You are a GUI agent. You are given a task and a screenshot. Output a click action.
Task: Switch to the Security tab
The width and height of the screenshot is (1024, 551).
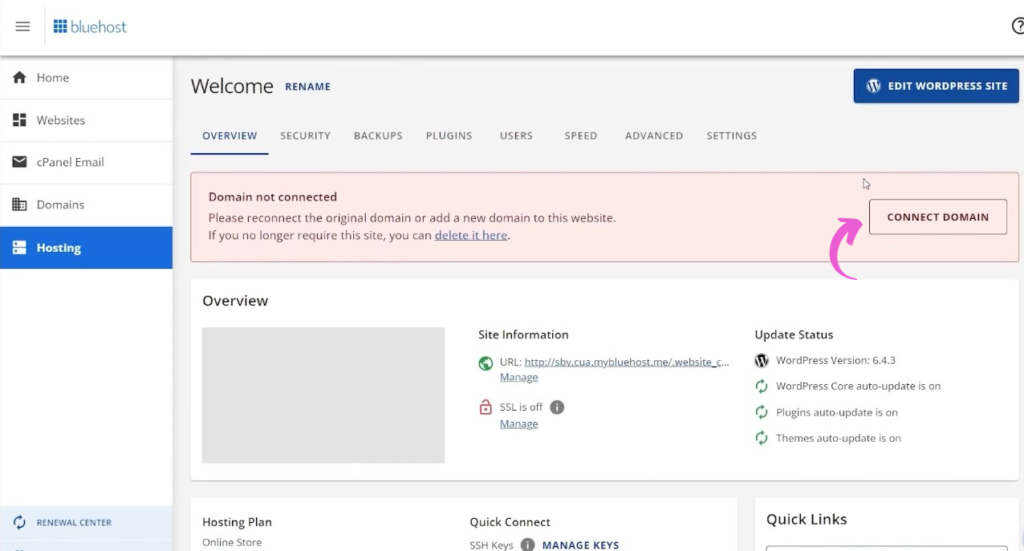[305, 136]
